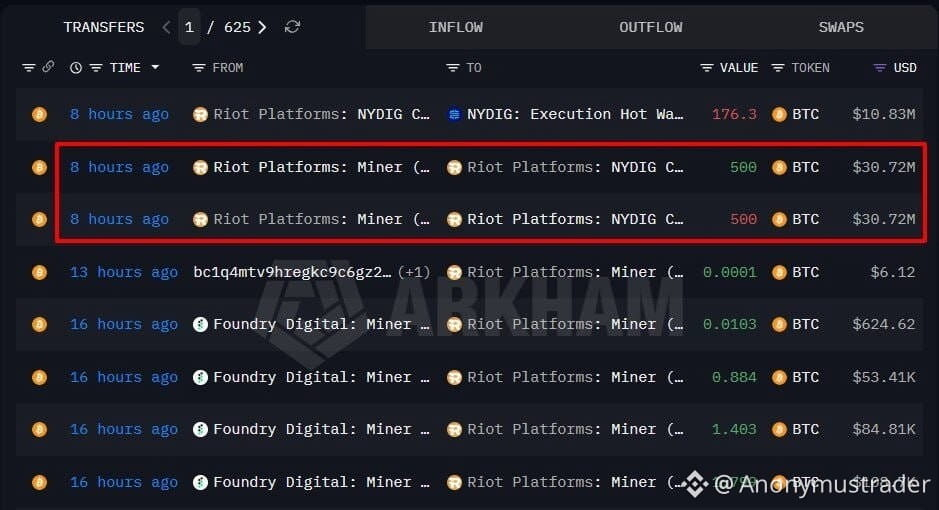
Task: Click USD amount $84.81K
Action: [884, 429]
